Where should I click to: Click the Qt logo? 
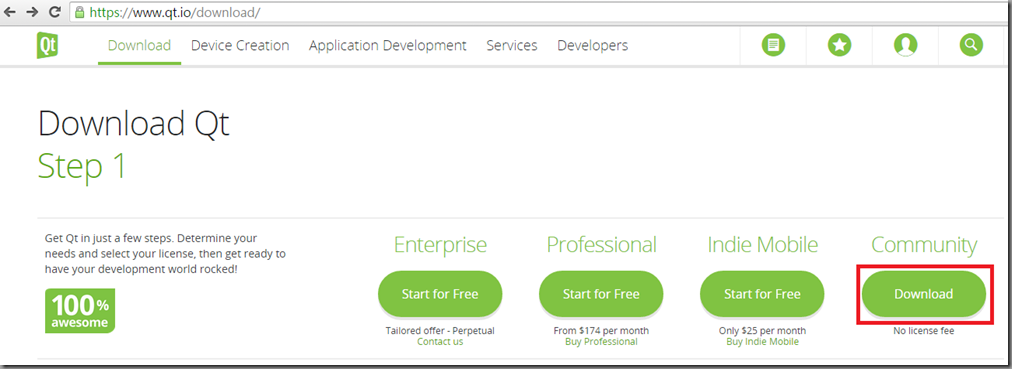[48, 46]
